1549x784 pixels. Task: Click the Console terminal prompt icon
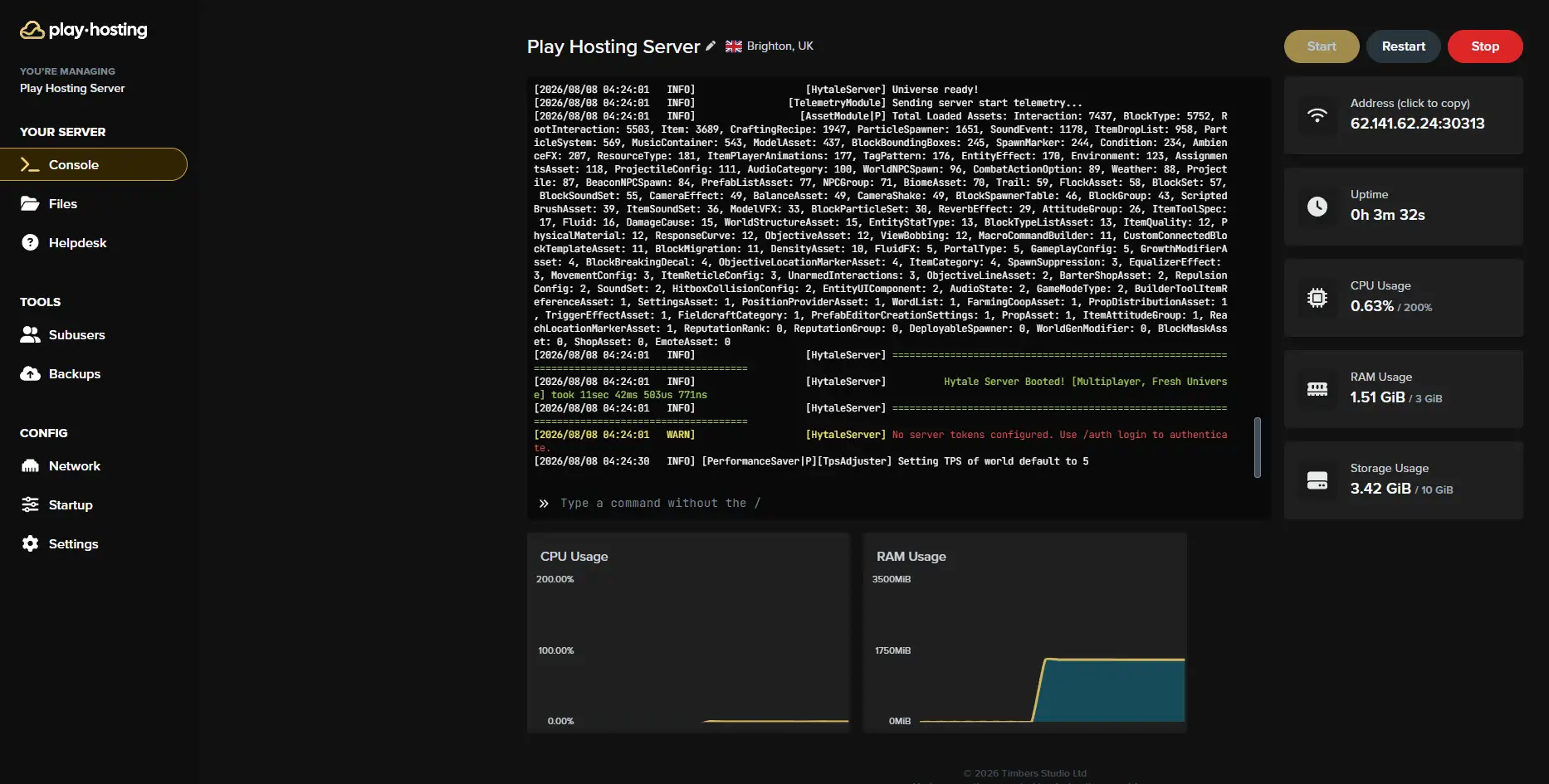pyautogui.click(x=30, y=164)
